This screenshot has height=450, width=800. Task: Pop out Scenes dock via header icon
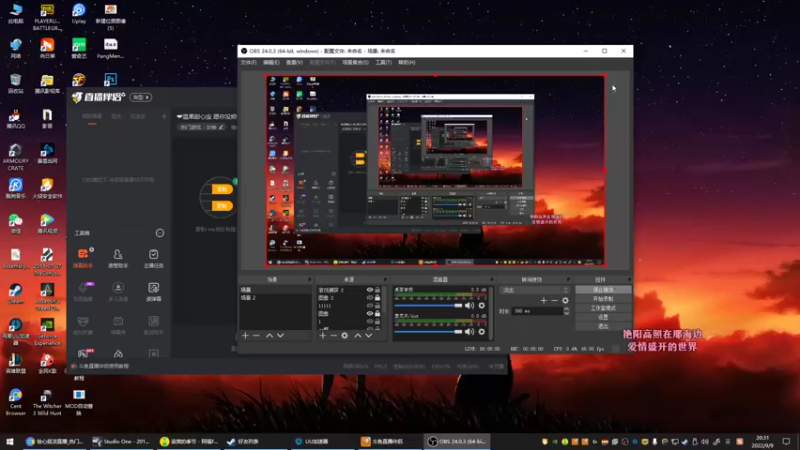(309, 280)
